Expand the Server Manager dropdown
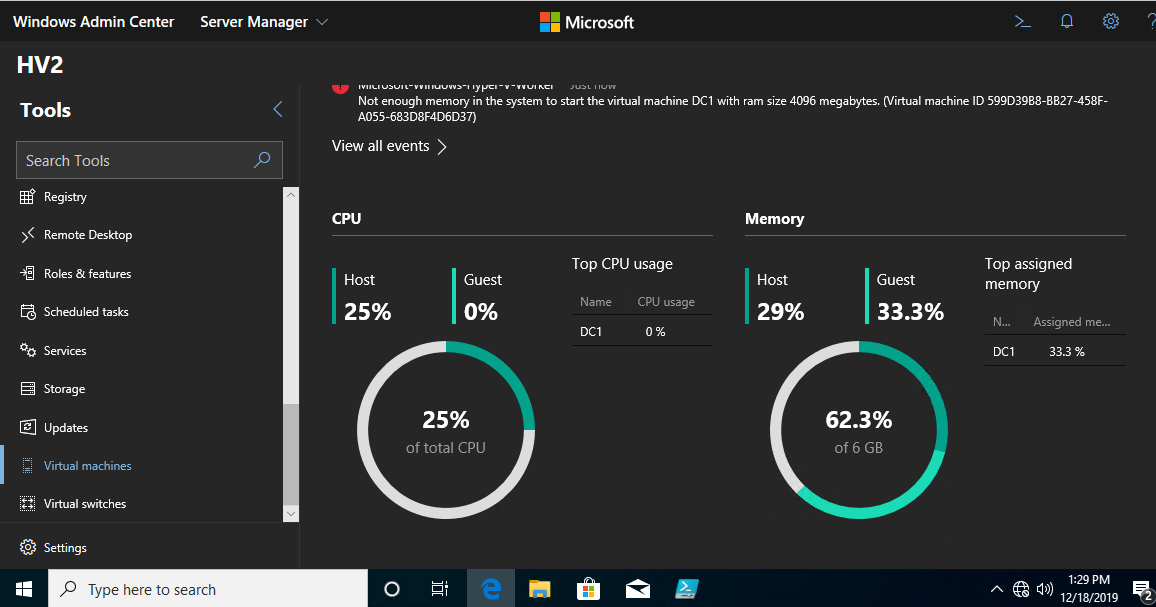Screen dimensions: 1156x607 click(264, 22)
